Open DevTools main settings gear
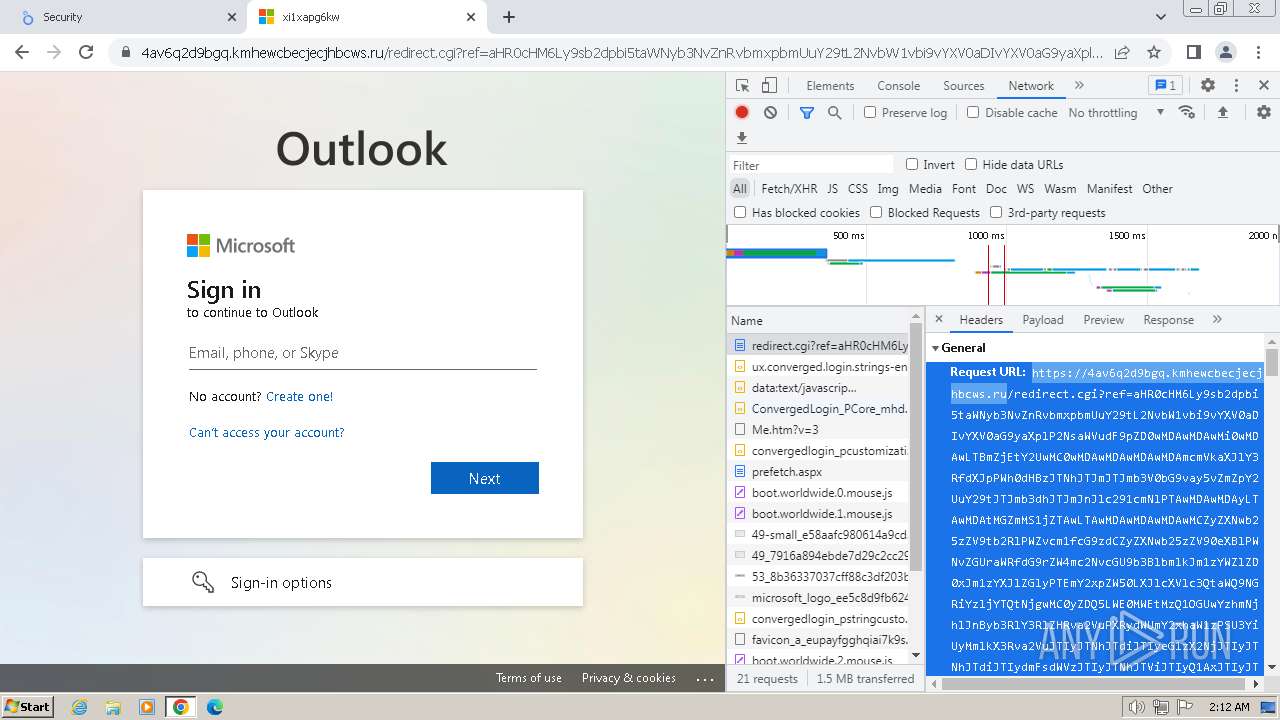This screenshot has height=720, width=1280. coord(1208,86)
